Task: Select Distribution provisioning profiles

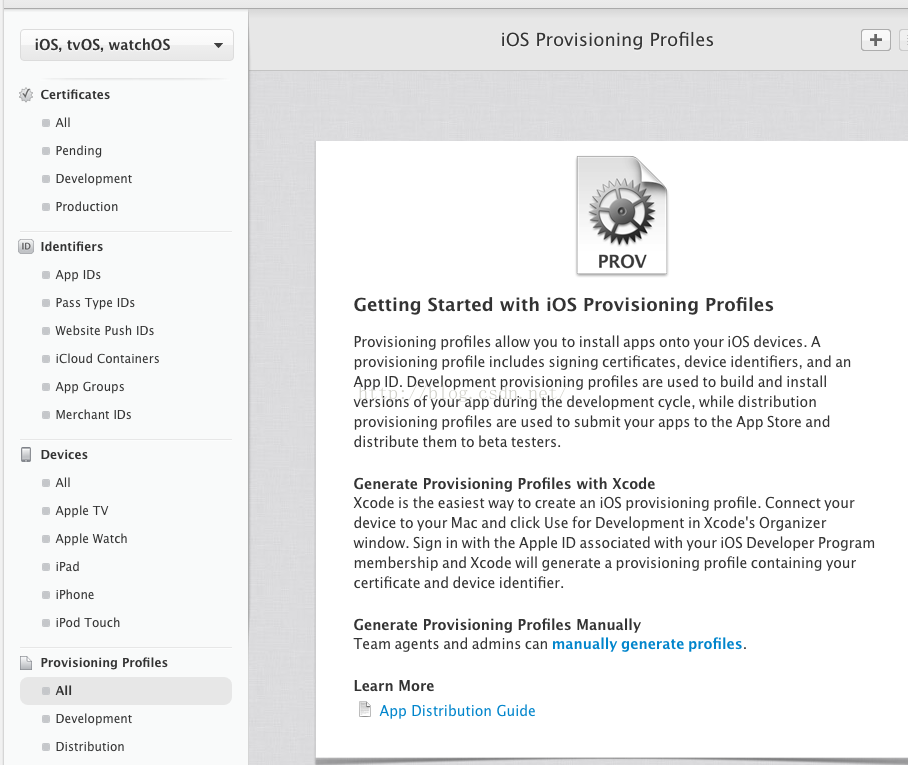Action: 90,747
